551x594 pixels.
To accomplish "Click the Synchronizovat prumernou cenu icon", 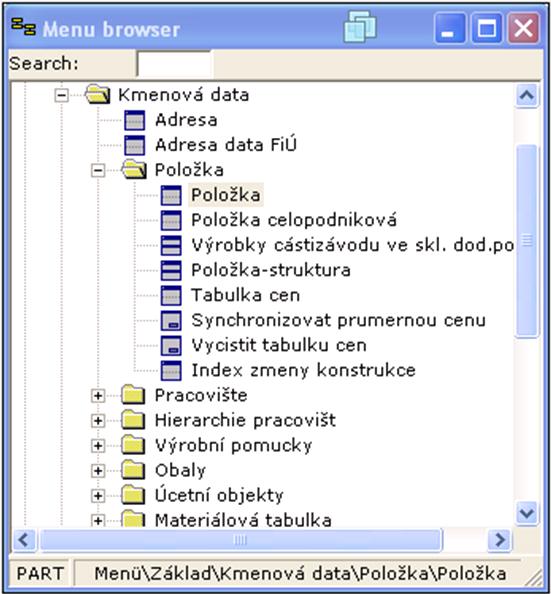I will point(171,320).
